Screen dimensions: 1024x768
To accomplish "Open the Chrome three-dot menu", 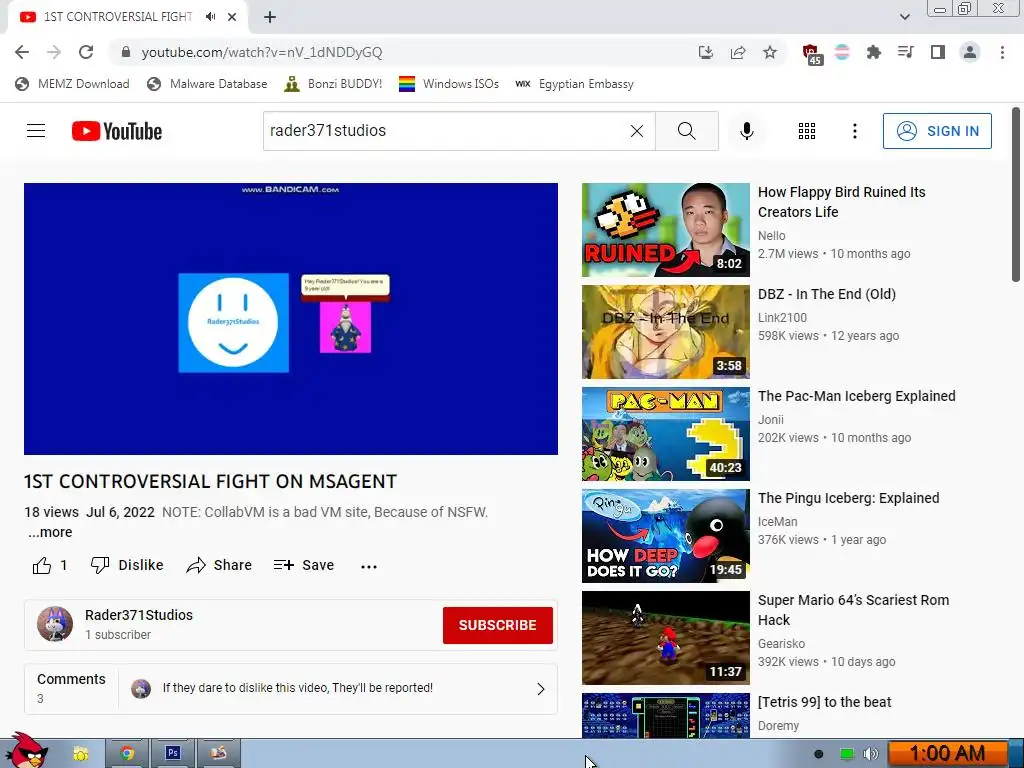I will pos(1002,52).
